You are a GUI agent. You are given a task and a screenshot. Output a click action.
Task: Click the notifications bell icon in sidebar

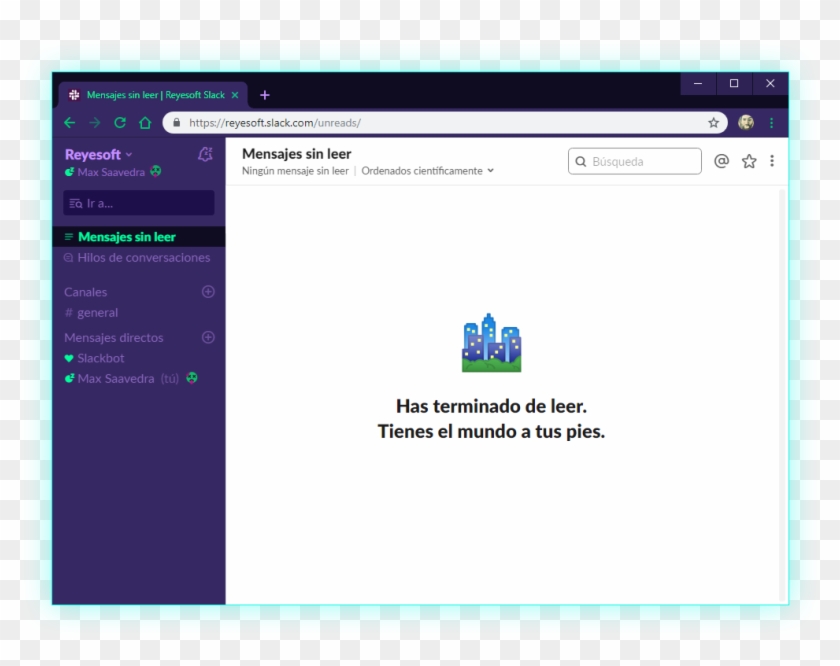click(205, 154)
